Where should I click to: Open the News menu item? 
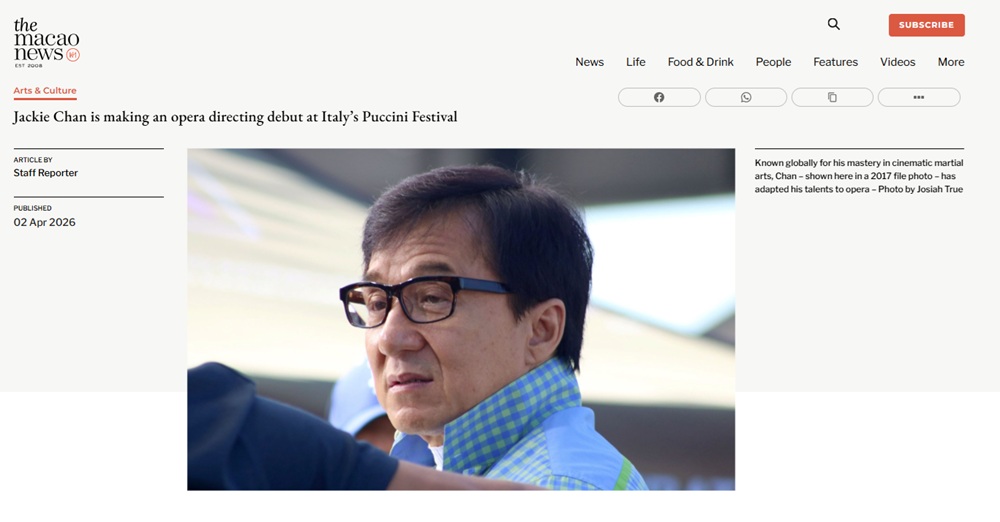[x=589, y=62]
